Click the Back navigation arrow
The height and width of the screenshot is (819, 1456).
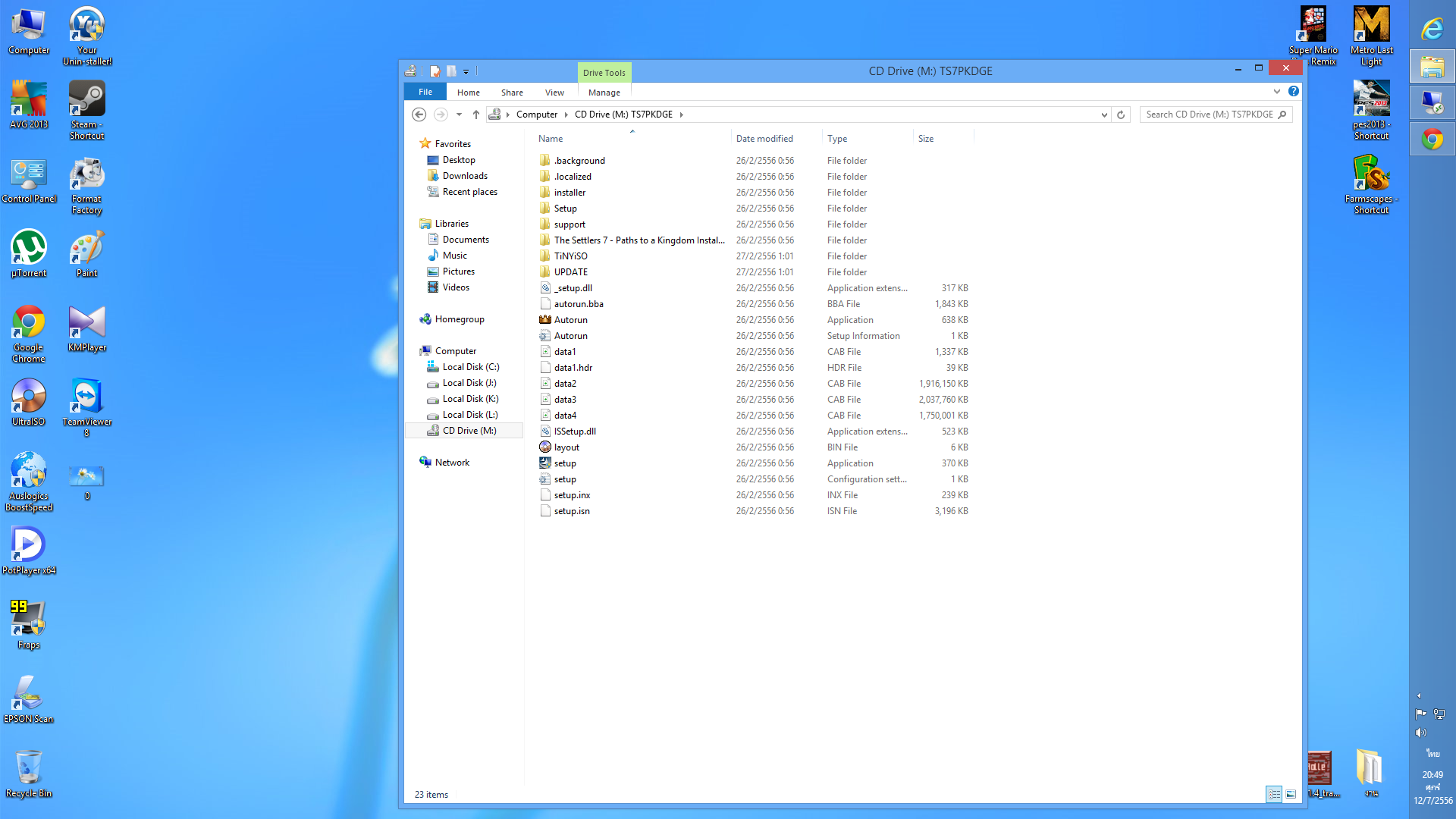tap(419, 115)
